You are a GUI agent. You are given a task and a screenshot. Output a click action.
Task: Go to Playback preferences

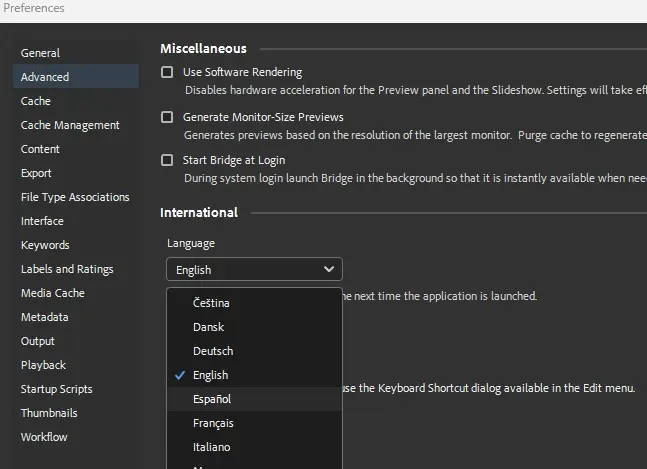click(76, 365)
